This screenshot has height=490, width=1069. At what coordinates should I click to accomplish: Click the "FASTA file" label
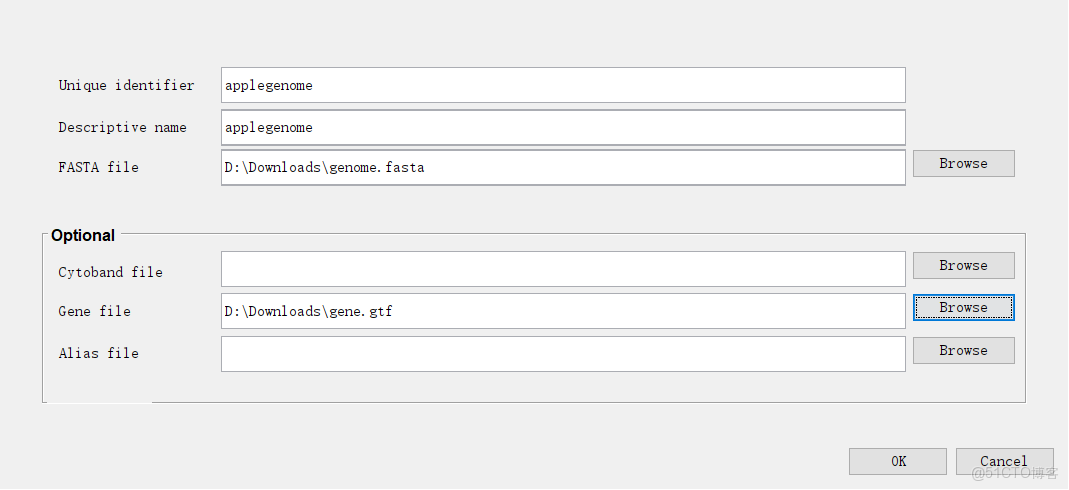pos(98,167)
